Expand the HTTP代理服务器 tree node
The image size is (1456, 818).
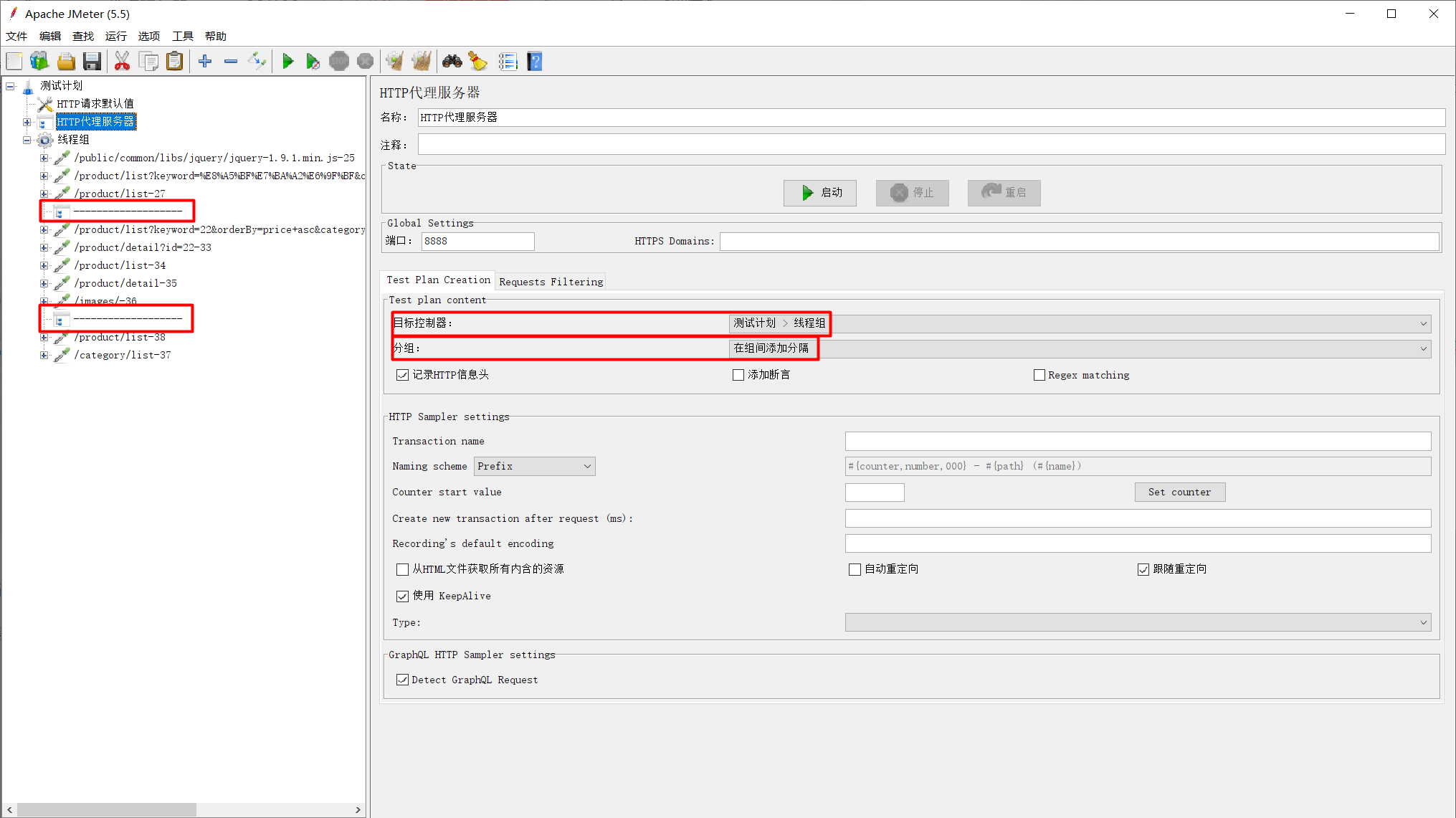tap(27, 122)
